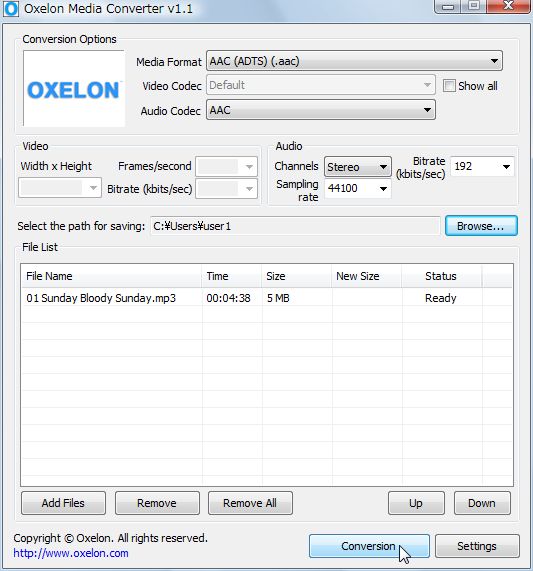The image size is (533, 571).
Task: Move the file Down in the list
Action: tap(482, 503)
